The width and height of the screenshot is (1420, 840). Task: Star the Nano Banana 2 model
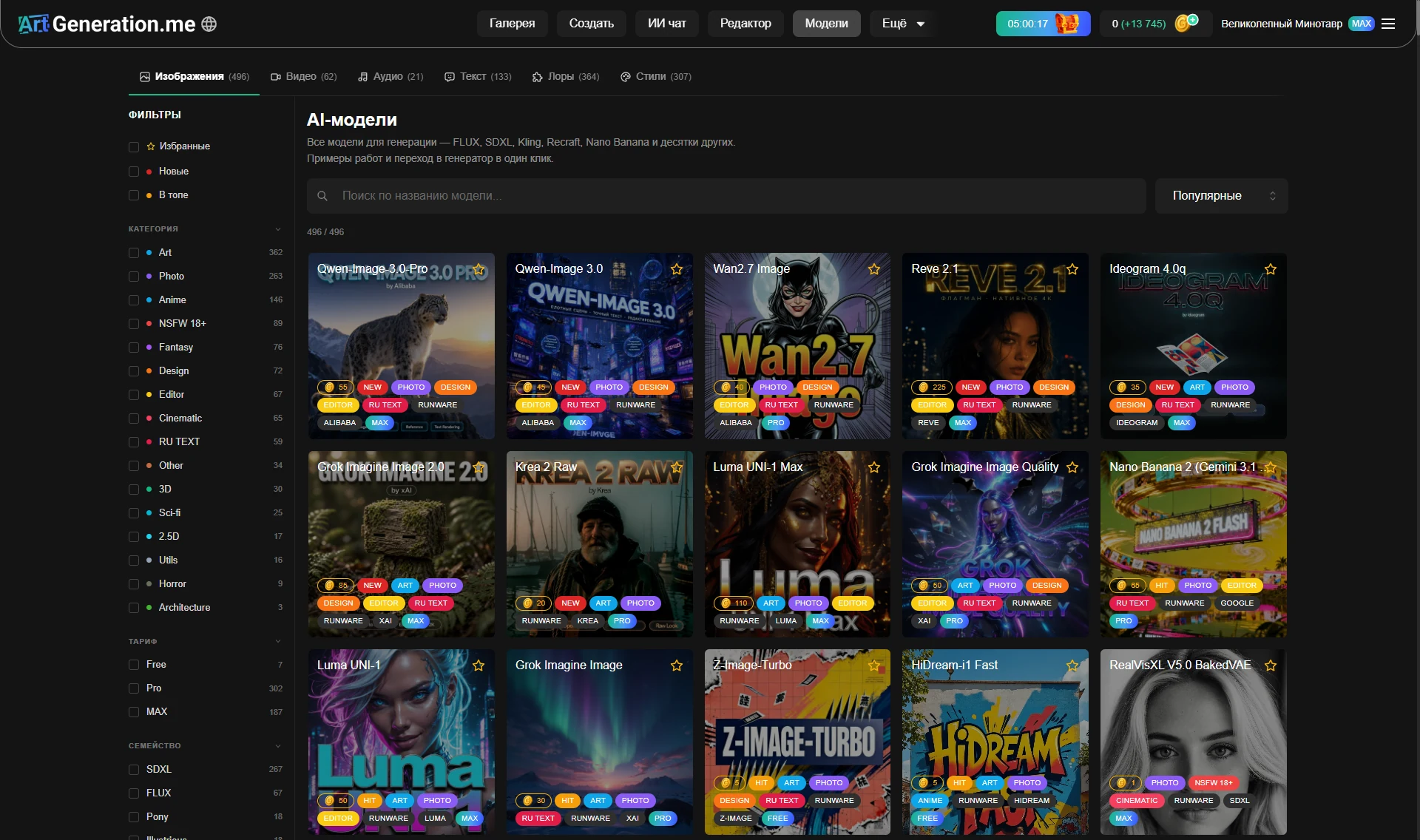(1271, 467)
